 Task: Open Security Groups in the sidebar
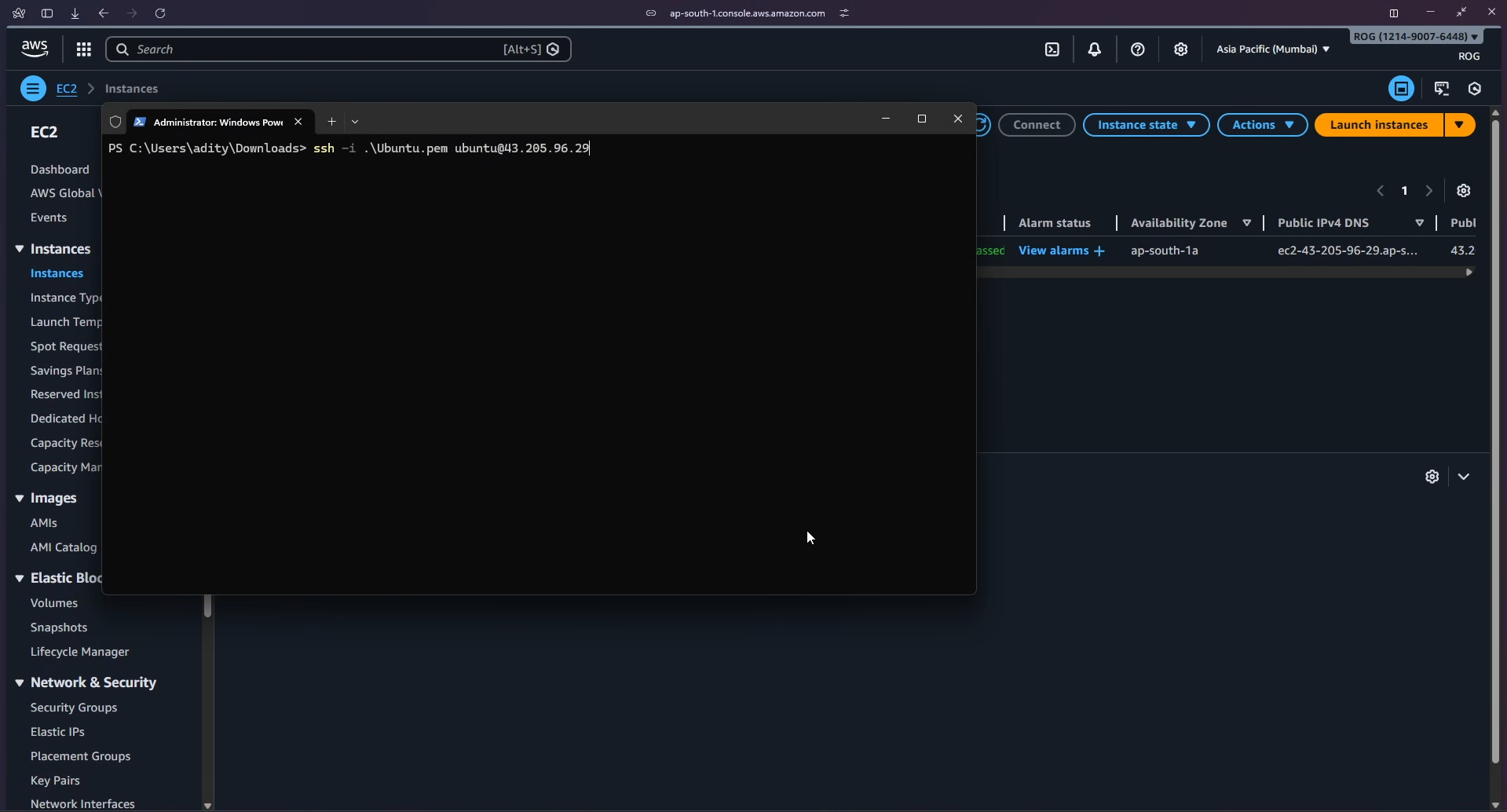(73, 707)
